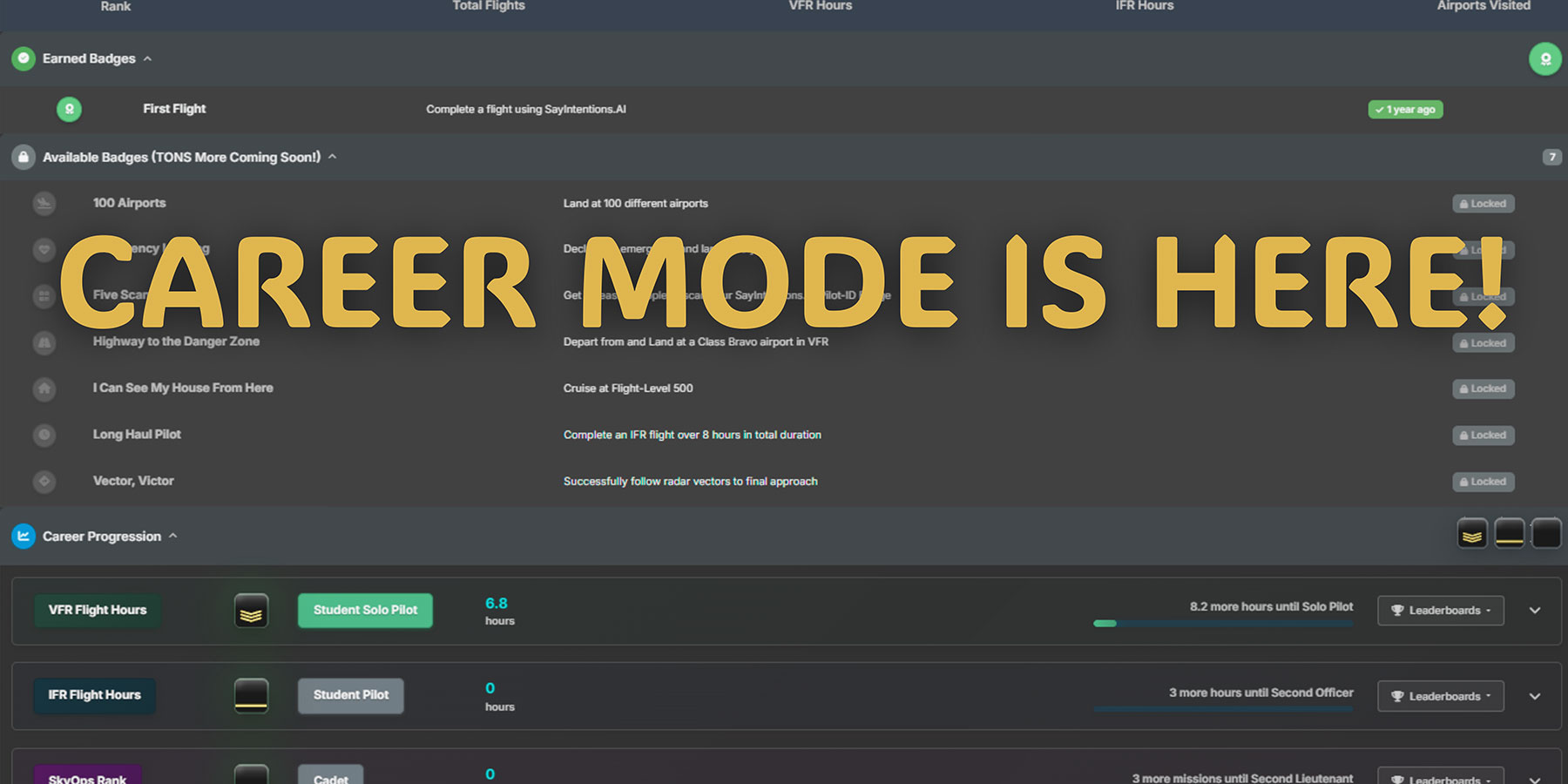Collapse the Earned Badges section
1568x784 pixels.
pyautogui.click(x=148, y=58)
